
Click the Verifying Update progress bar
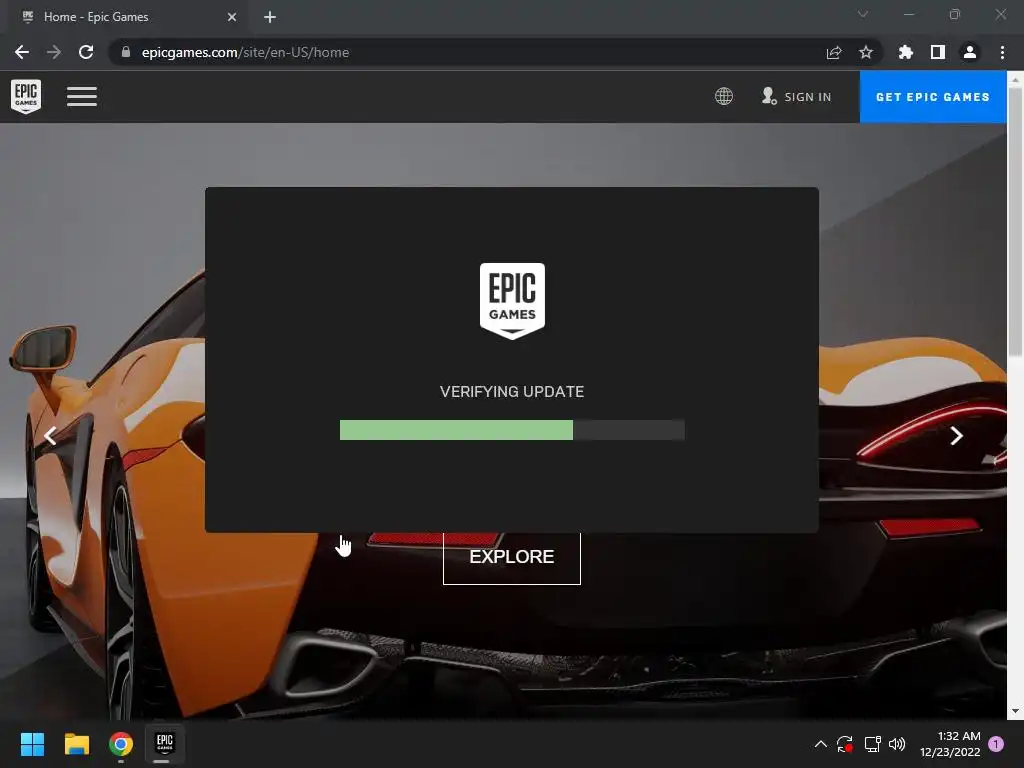click(512, 430)
